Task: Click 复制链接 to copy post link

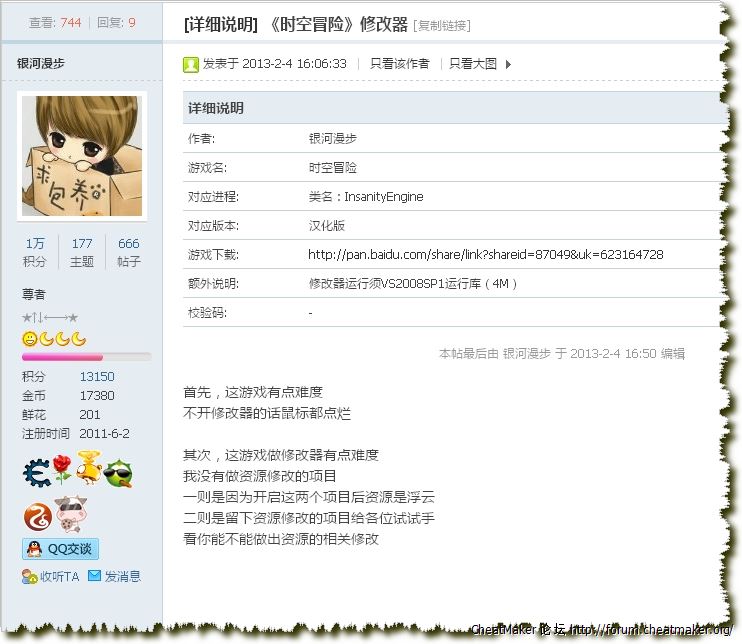Action: (x=441, y=26)
